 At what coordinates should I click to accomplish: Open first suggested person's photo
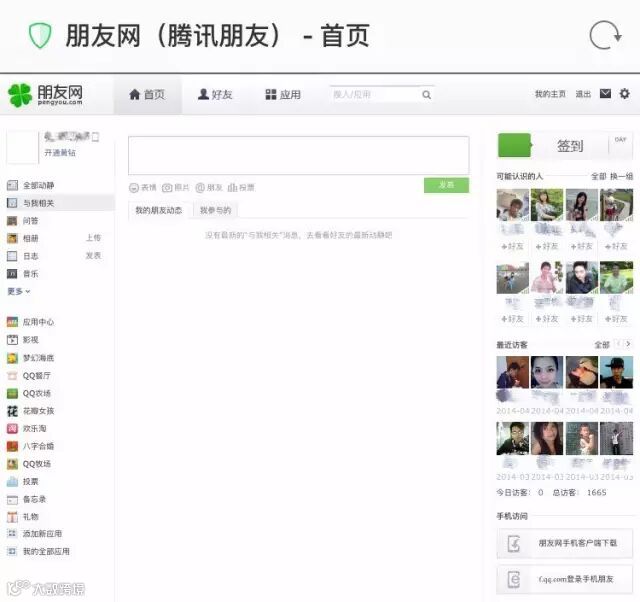(513, 205)
